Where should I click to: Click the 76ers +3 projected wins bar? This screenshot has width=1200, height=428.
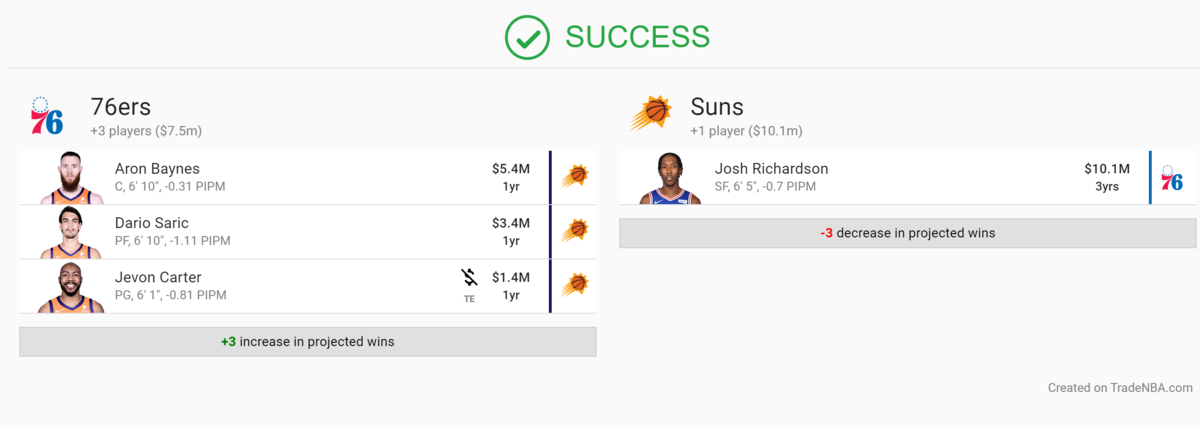pos(308,342)
